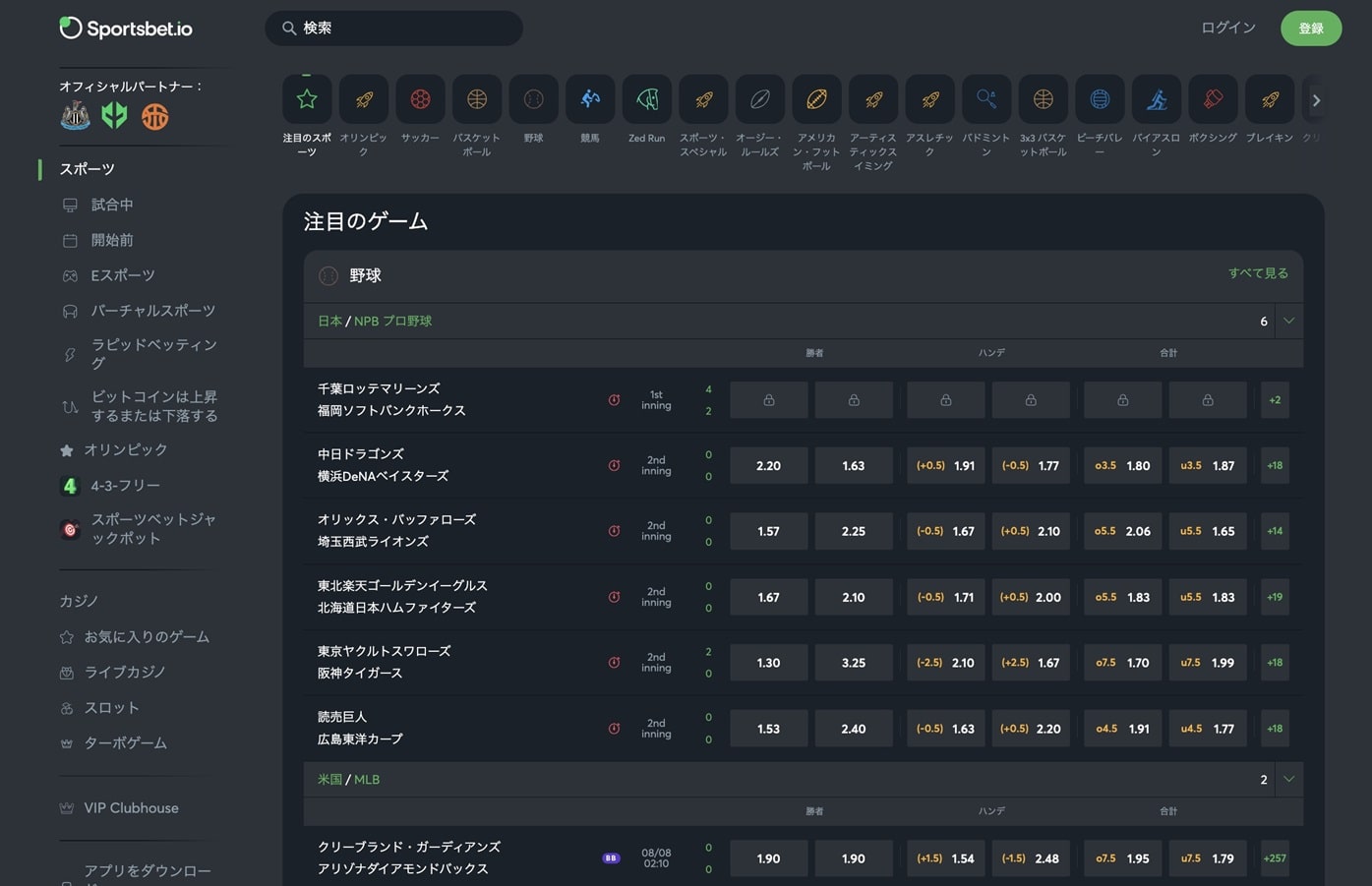
Task: Collapse the MLB league section
Action: (x=1288, y=780)
